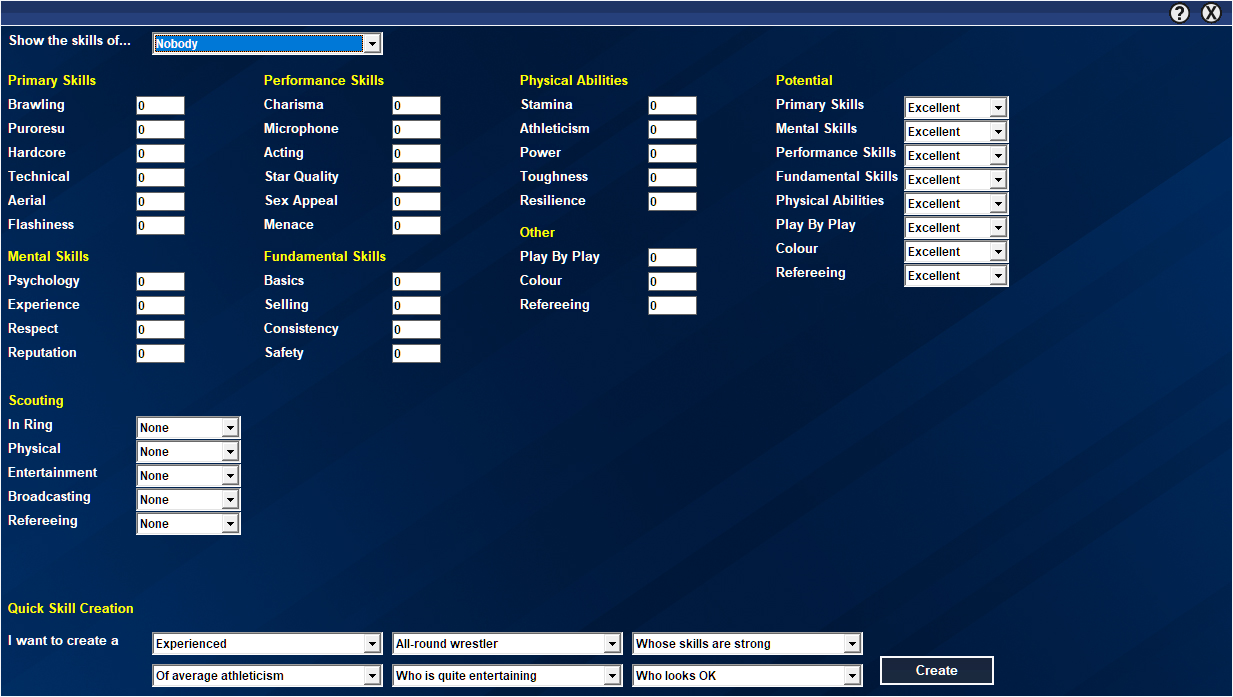Click the Stamina input box
Viewport: 1233px width, 697px height.
pos(672,106)
